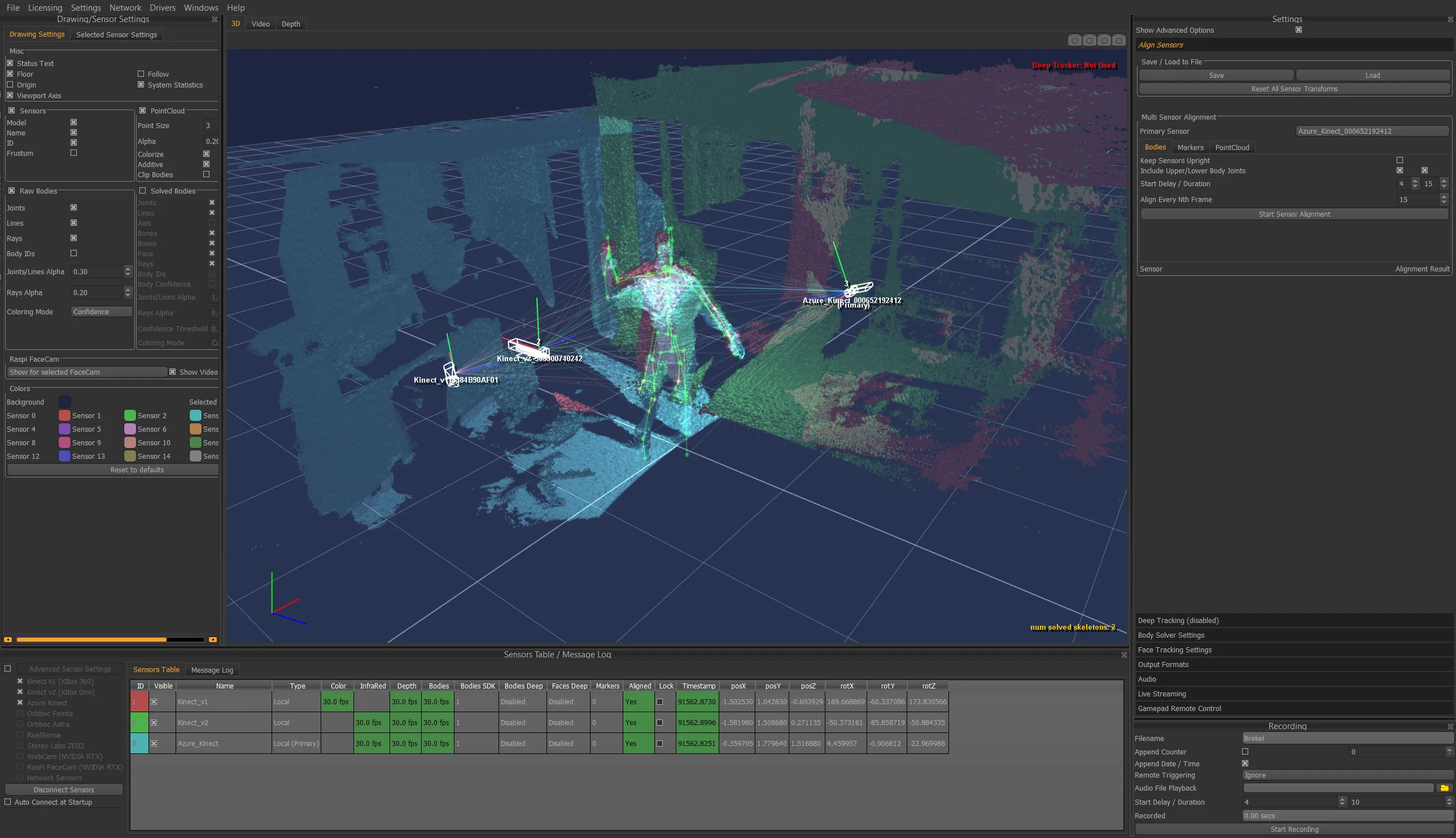
Task: Click the Save button in Save/Load to File
Action: tap(1216, 76)
